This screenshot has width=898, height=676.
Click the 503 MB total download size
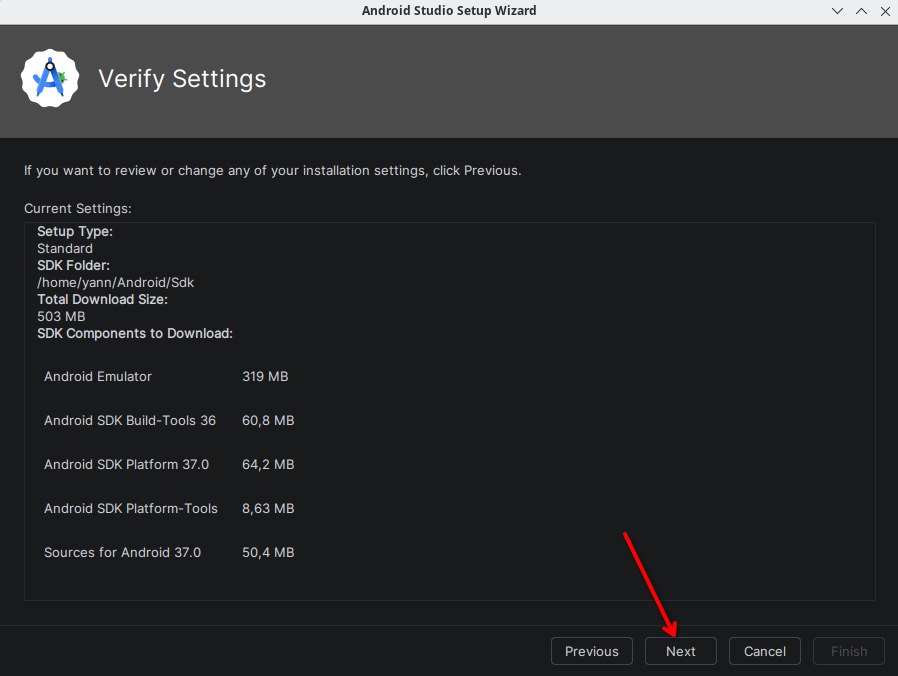(61, 316)
